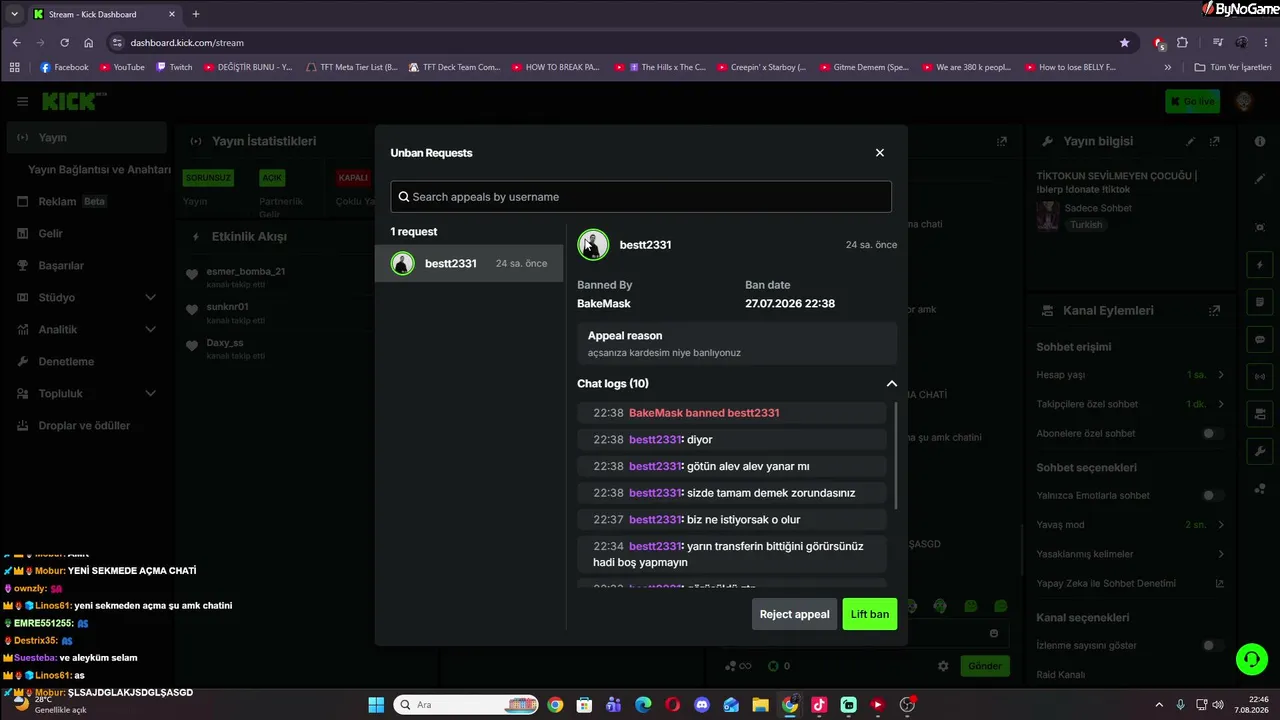This screenshot has height=720, width=1280.
Task: Click the chat bubble icon in right rail
Action: [x=1260, y=339]
